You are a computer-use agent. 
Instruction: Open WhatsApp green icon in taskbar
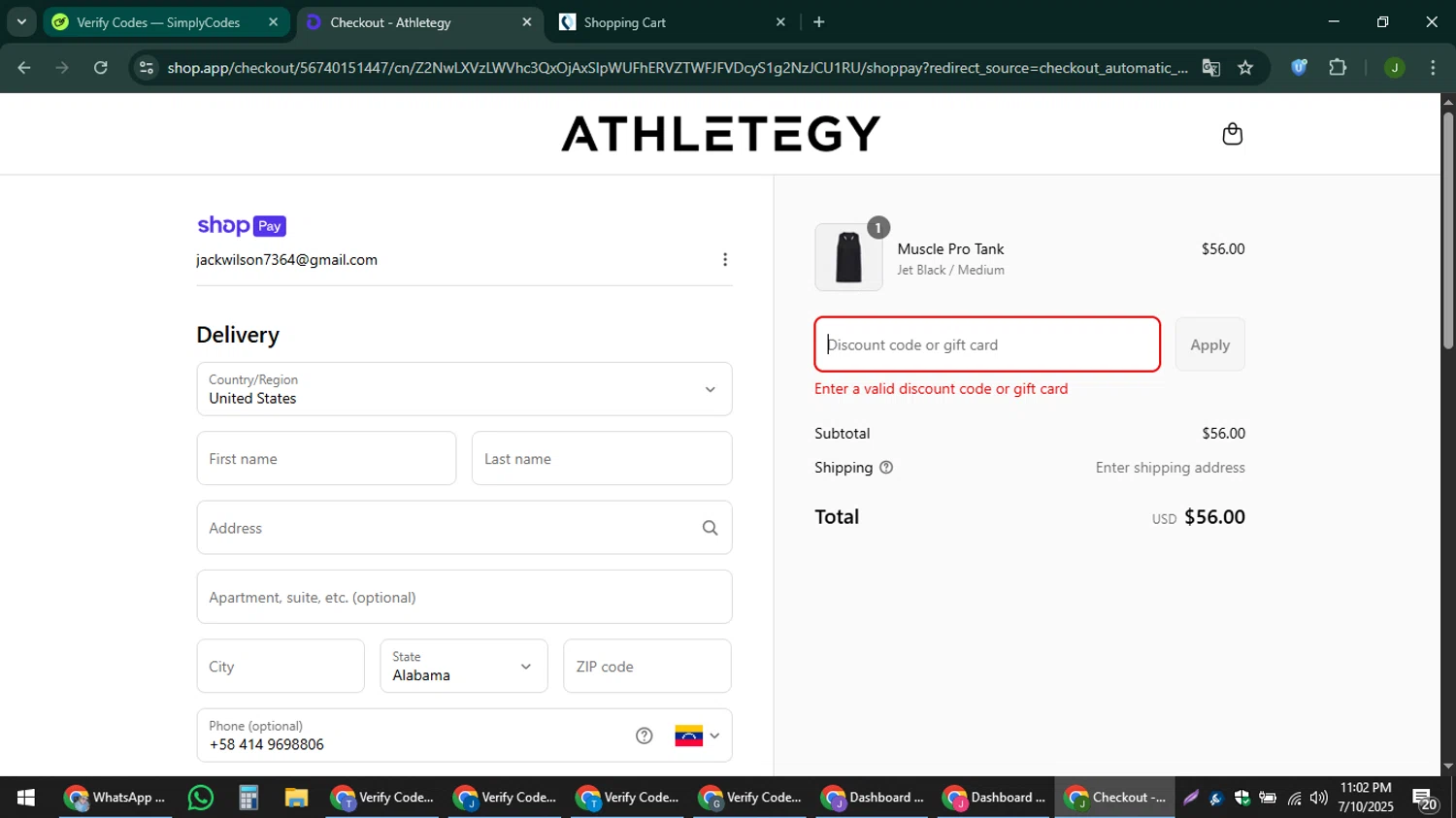coord(201,798)
